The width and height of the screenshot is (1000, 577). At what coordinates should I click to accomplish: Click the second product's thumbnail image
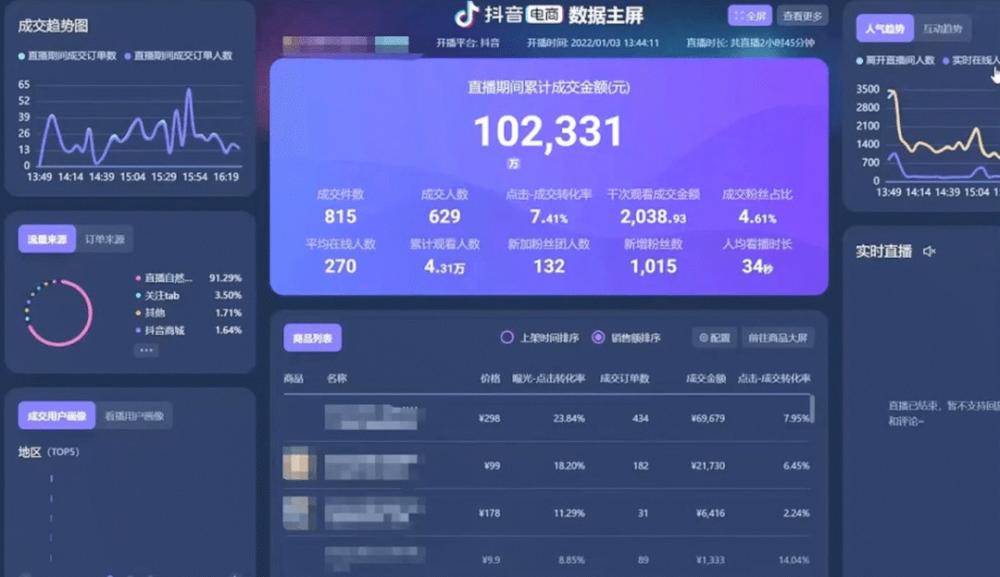coord(299,465)
